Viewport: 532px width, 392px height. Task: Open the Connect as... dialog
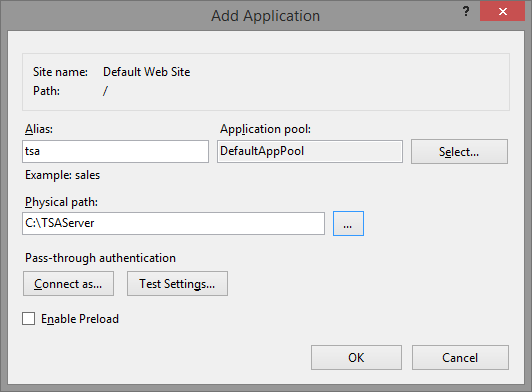pyautogui.click(x=68, y=283)
